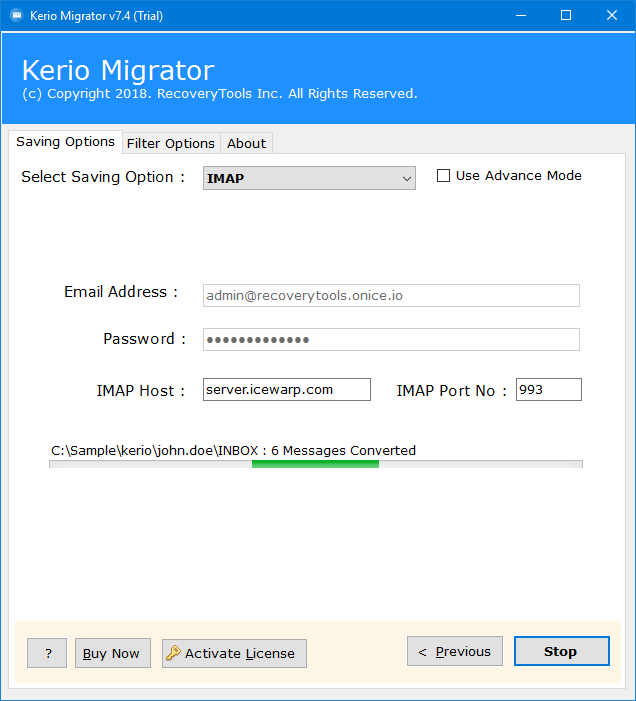The image size is (636, 701).
Task: Go back with the Previous button
Action: (455, 651)
